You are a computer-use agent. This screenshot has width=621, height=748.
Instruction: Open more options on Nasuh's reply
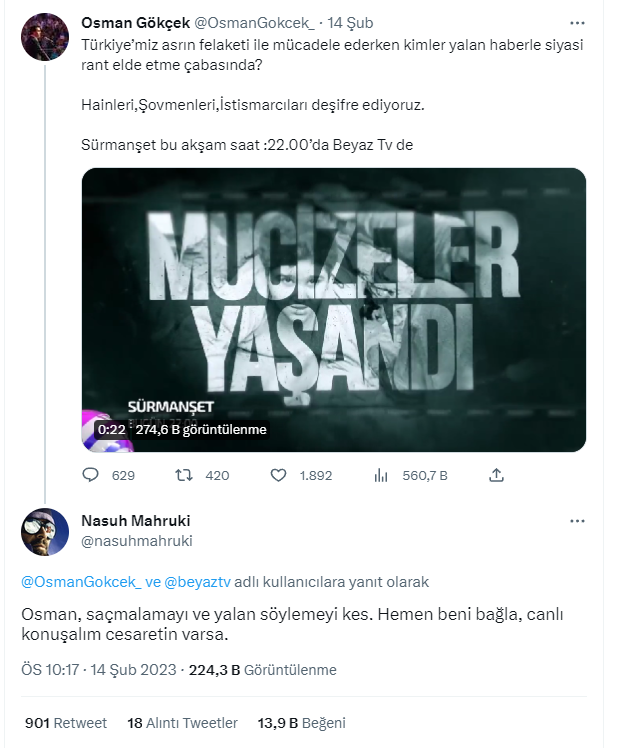pyautogui.click(x=577, y=521)
